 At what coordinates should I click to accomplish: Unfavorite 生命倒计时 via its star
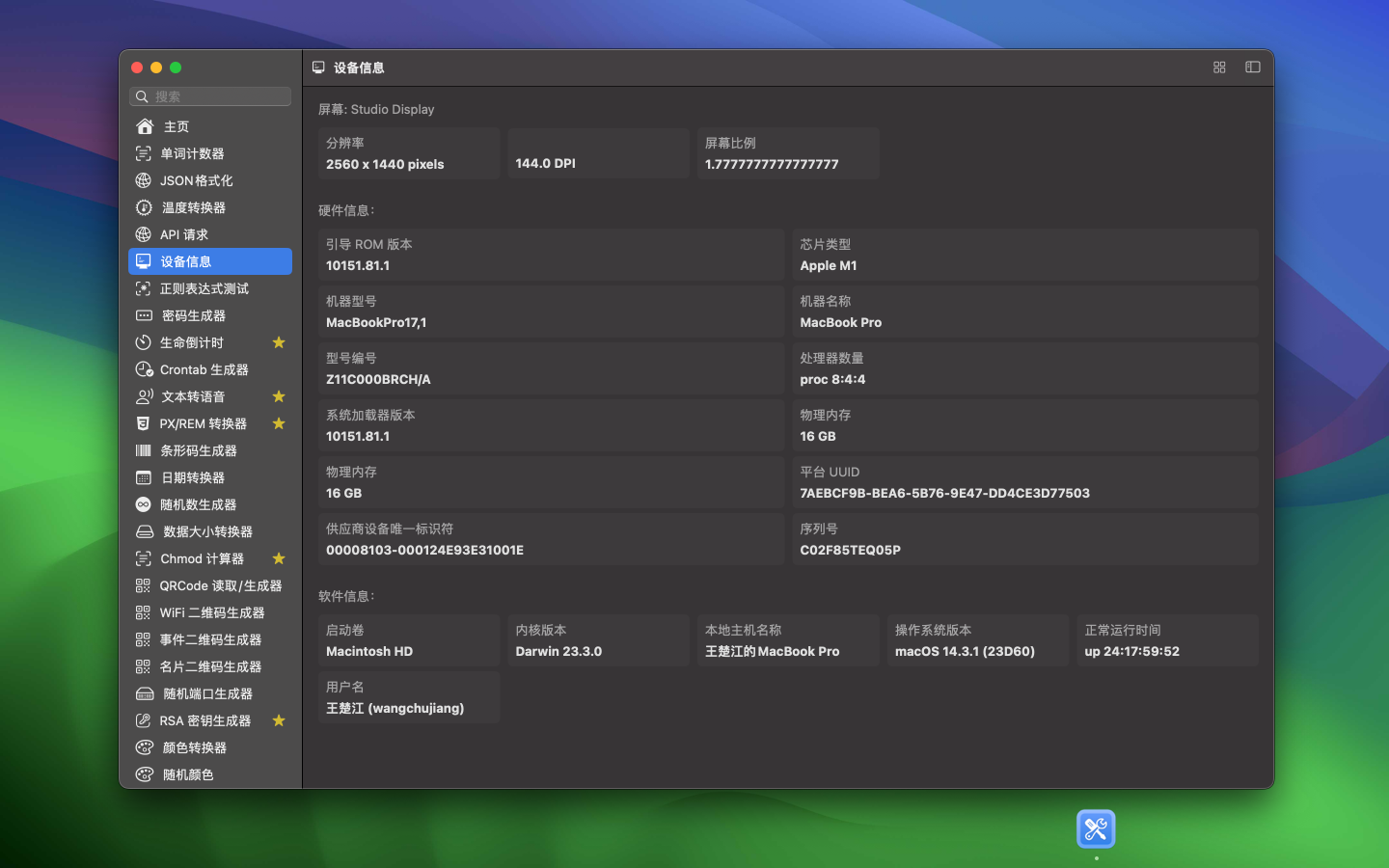pyautogui.click(x=279, y=342)
